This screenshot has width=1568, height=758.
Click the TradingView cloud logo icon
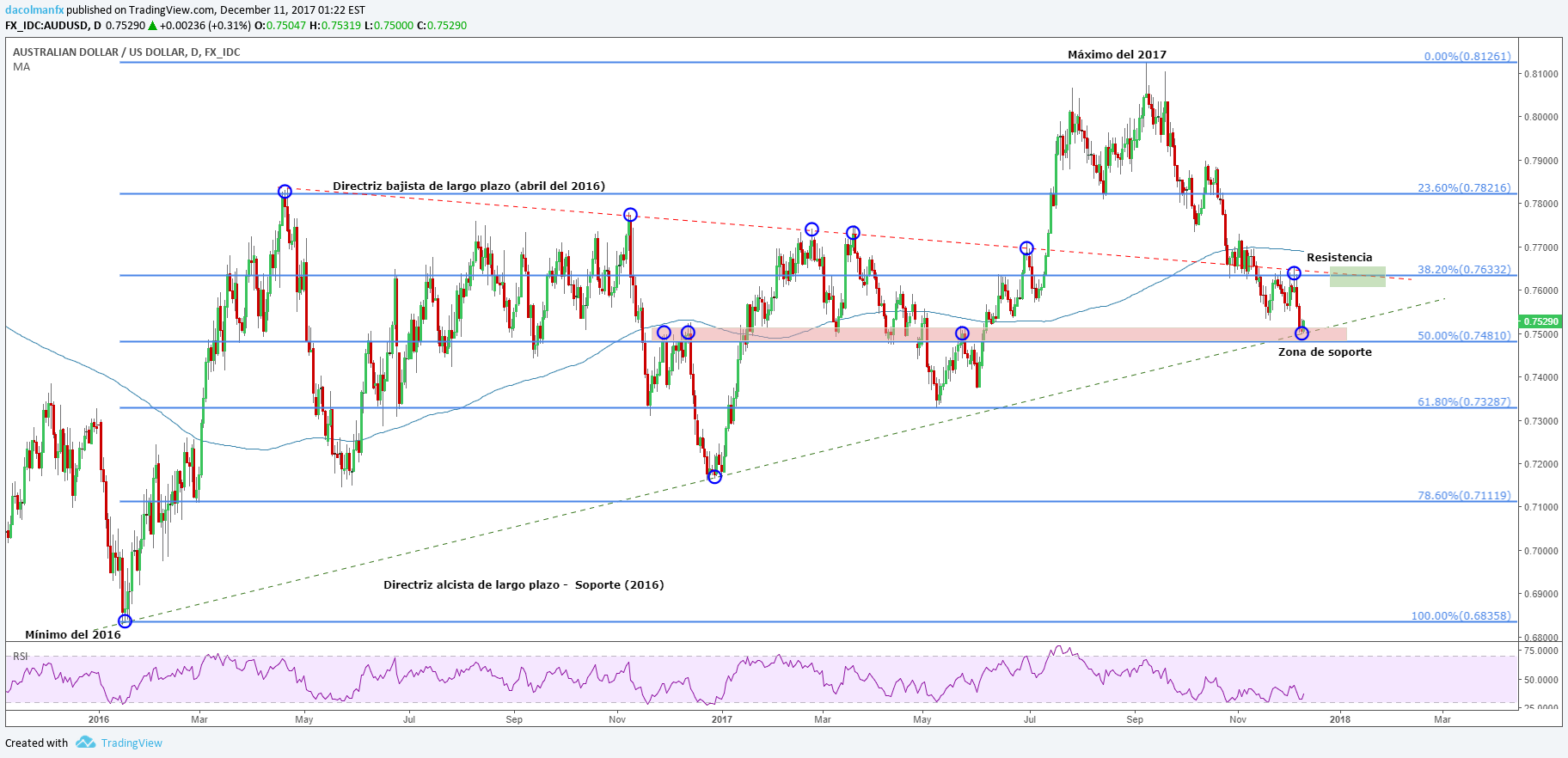85,742
